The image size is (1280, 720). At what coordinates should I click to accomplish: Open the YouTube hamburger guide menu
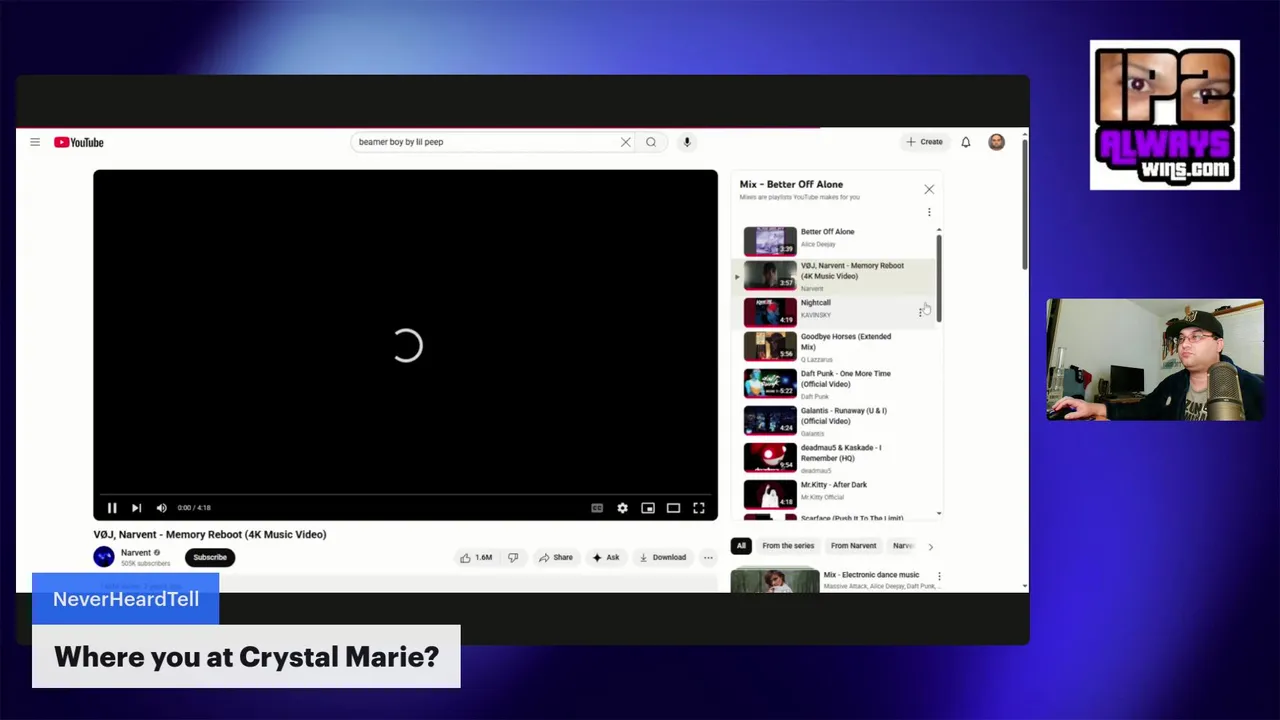tap(35, 142)
